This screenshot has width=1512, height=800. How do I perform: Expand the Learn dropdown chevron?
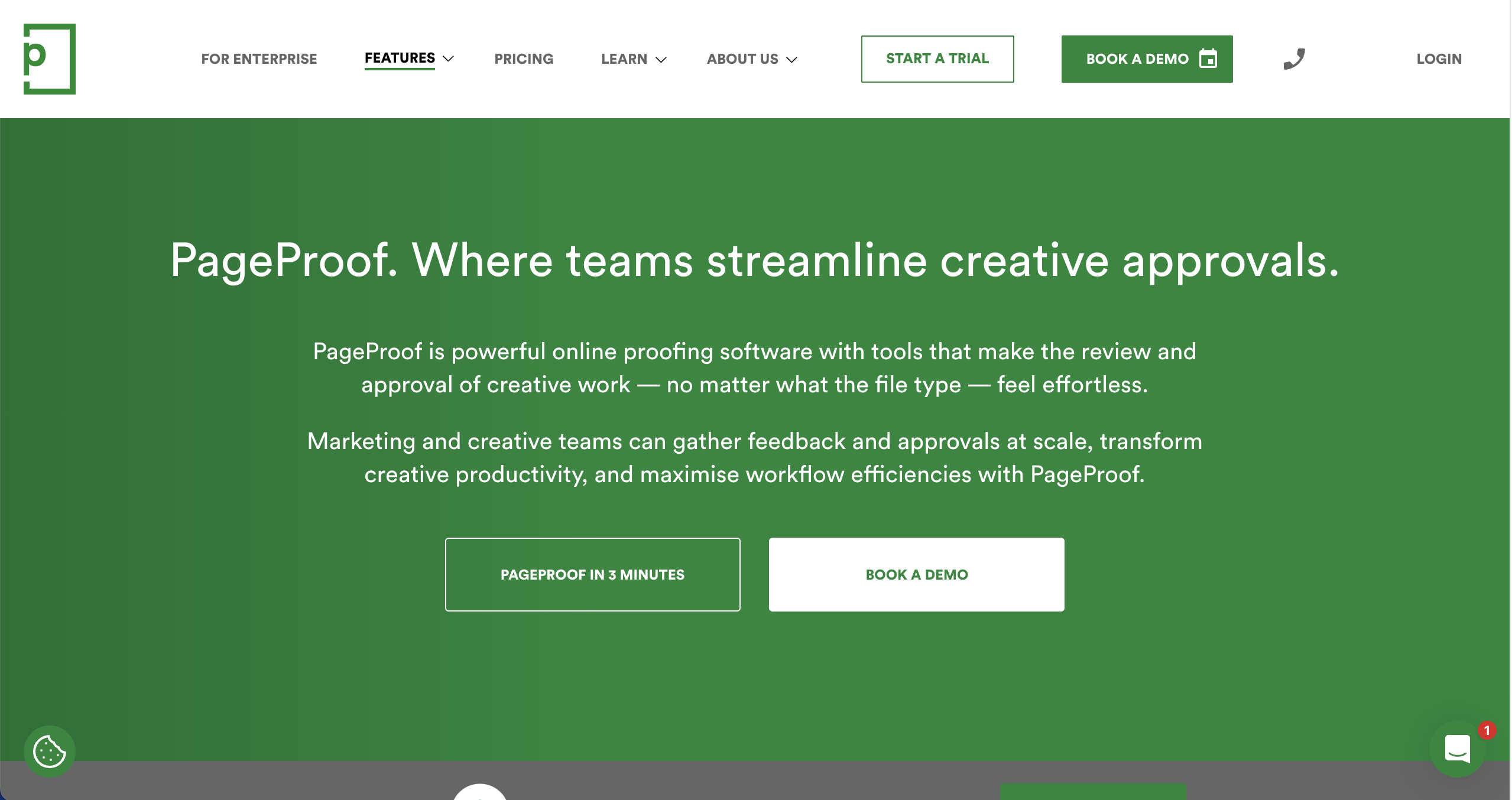(x=661, y=60)
